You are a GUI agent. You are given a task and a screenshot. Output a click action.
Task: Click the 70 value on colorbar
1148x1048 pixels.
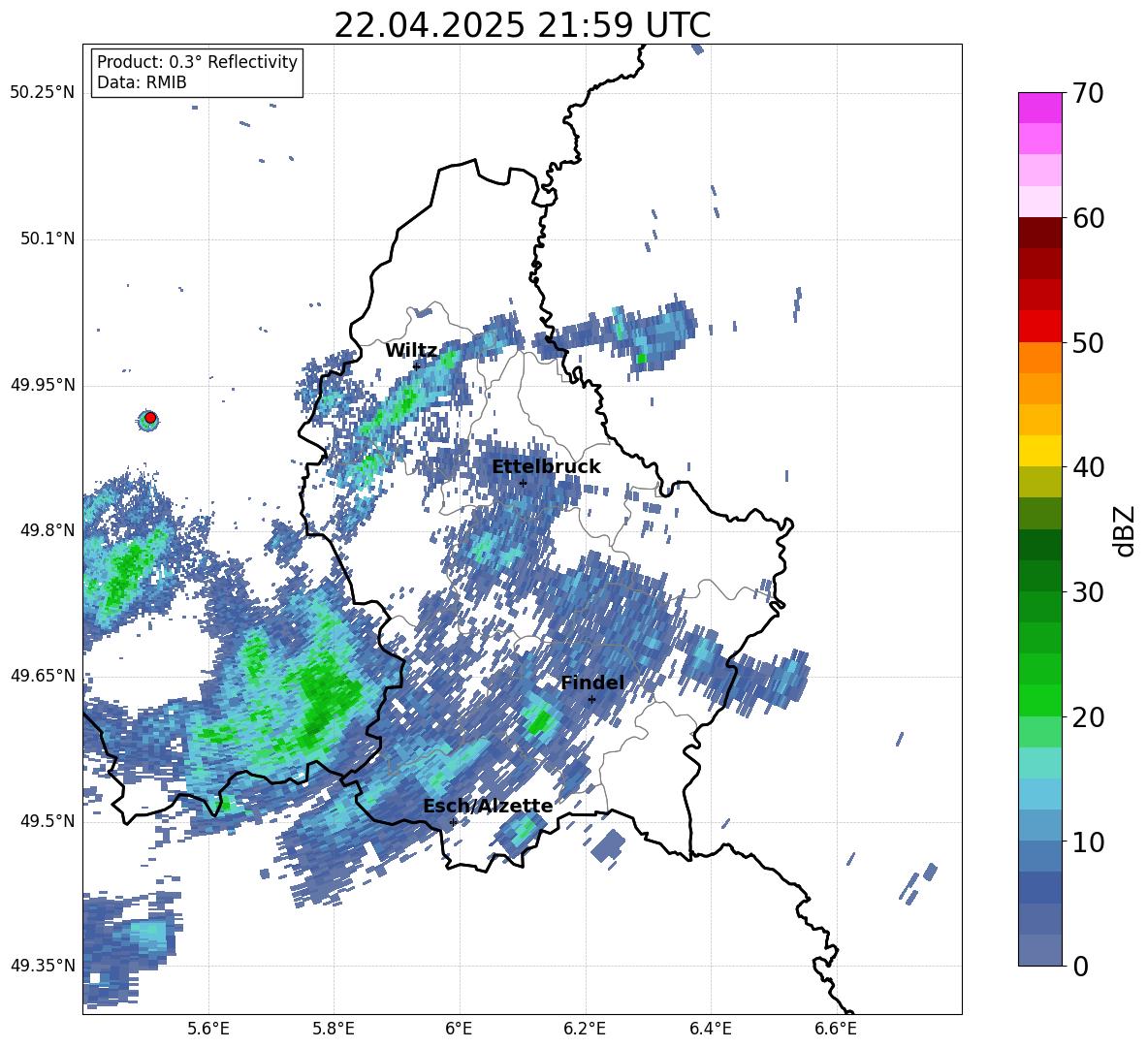[x=1088, y=93]
